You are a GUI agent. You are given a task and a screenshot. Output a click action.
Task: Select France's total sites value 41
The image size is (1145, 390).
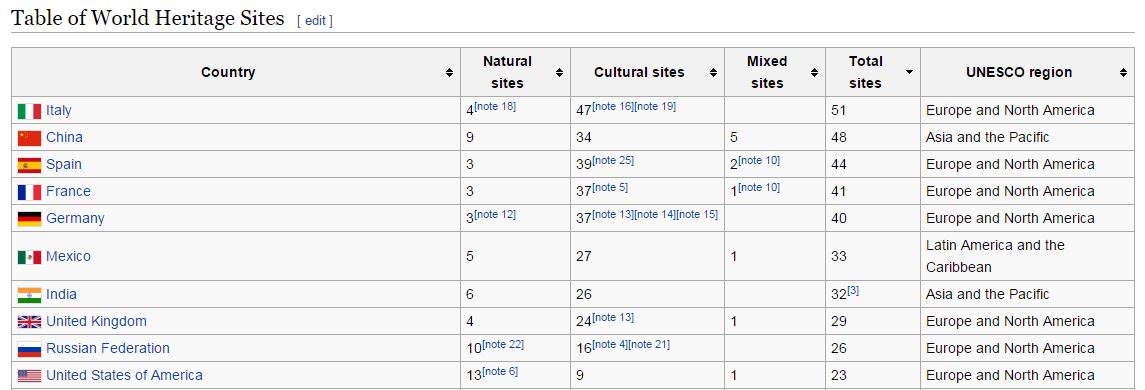click(839, 192)
